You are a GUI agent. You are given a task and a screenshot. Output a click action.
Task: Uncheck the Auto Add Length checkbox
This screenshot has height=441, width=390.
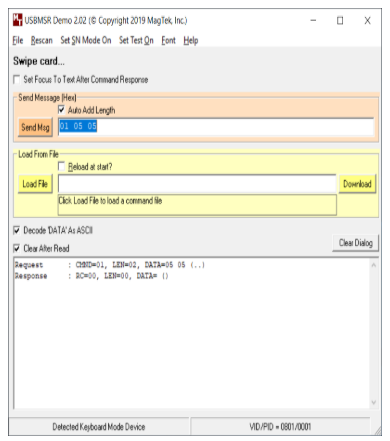tap(61, 110)
